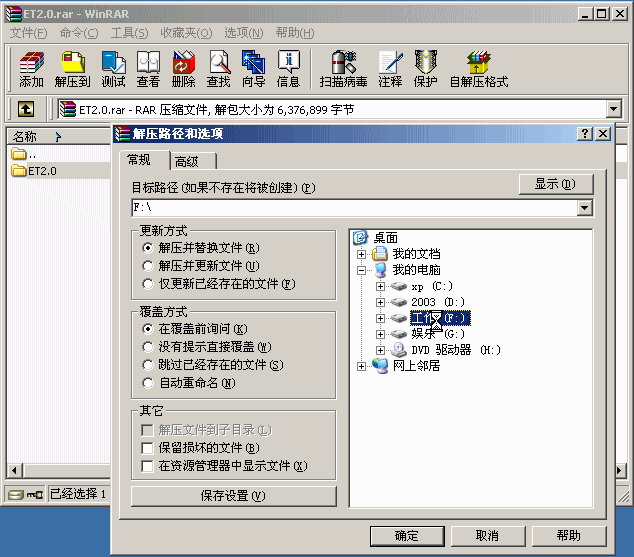
Task: Click the 解压到 (Extract To) toolbar icon
Action: point(72,68)
